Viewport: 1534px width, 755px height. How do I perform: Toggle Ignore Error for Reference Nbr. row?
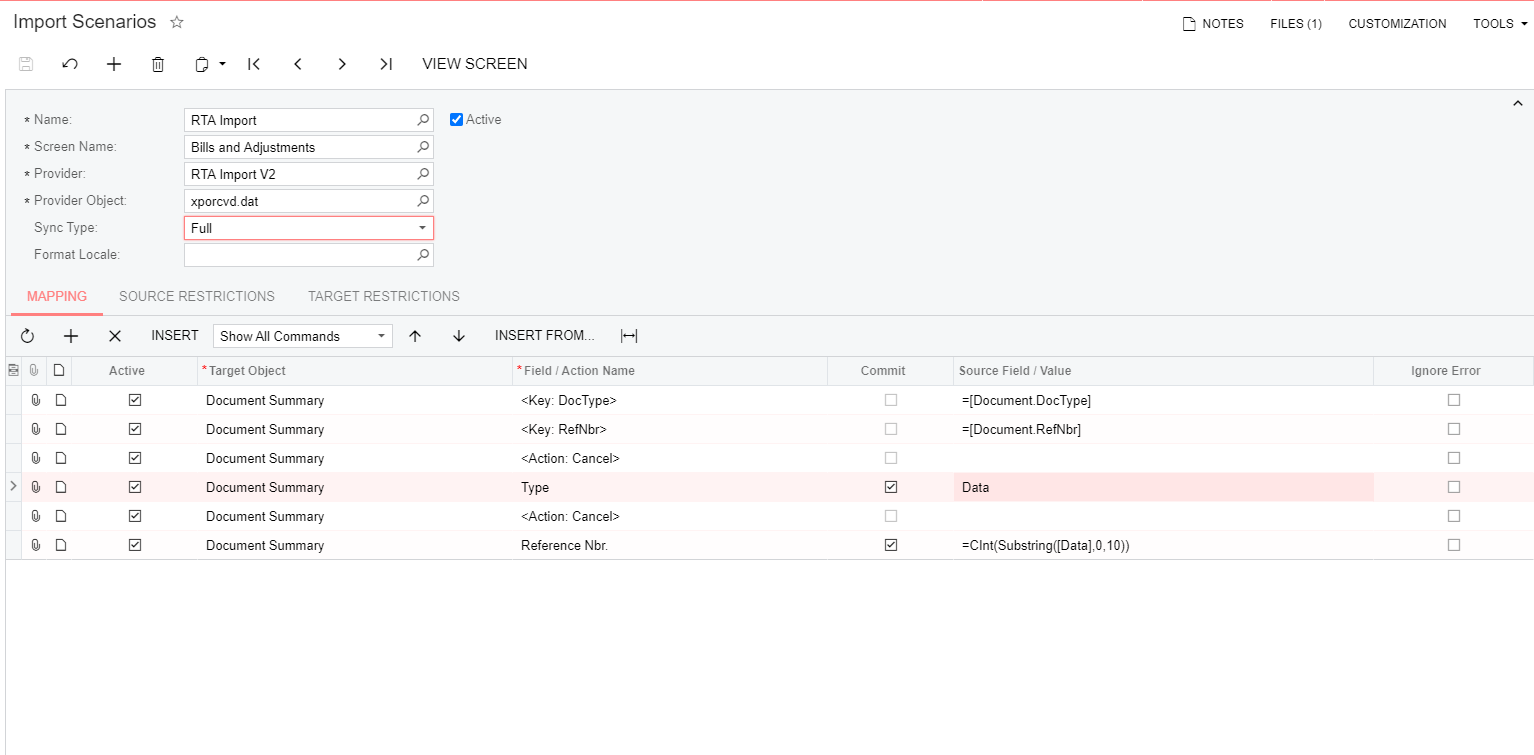click(x=1453, y=545)
